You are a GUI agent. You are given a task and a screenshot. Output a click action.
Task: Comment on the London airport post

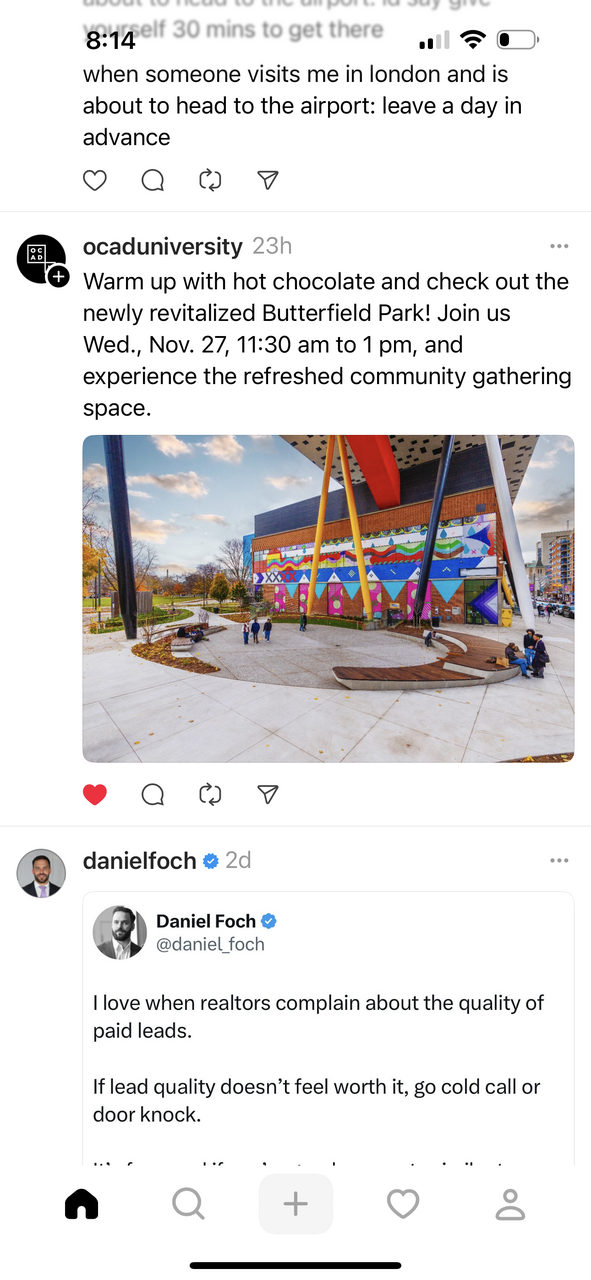click(x=153, y=180)
